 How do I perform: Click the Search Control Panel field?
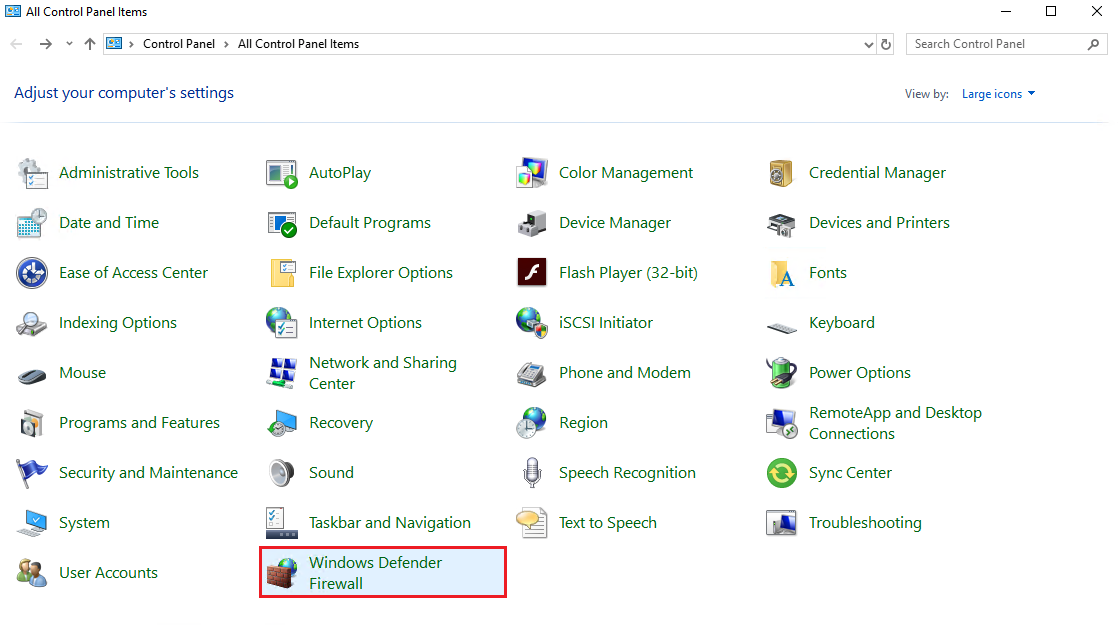[x=1006, y=44]
